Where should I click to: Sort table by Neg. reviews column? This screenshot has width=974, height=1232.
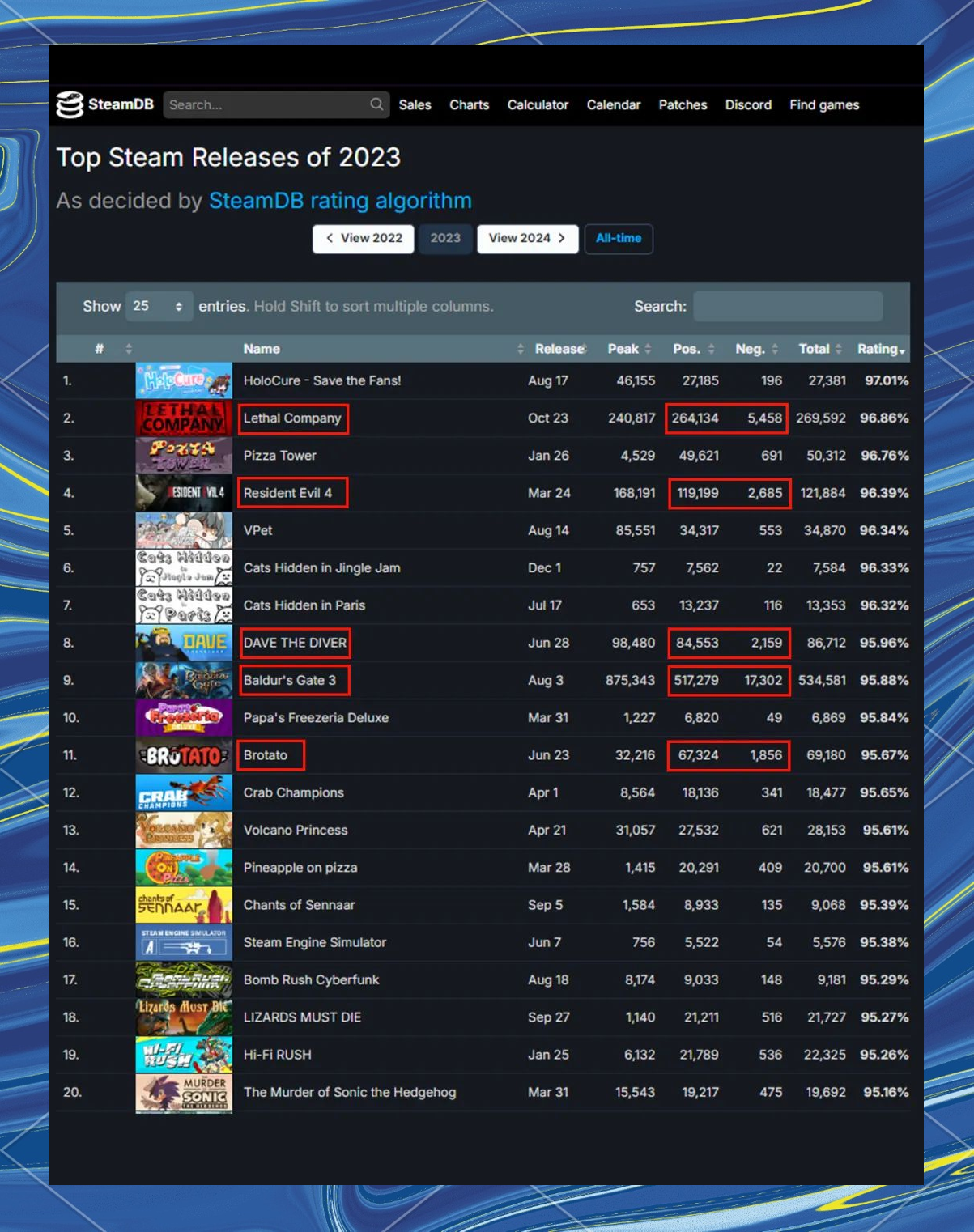750,349
